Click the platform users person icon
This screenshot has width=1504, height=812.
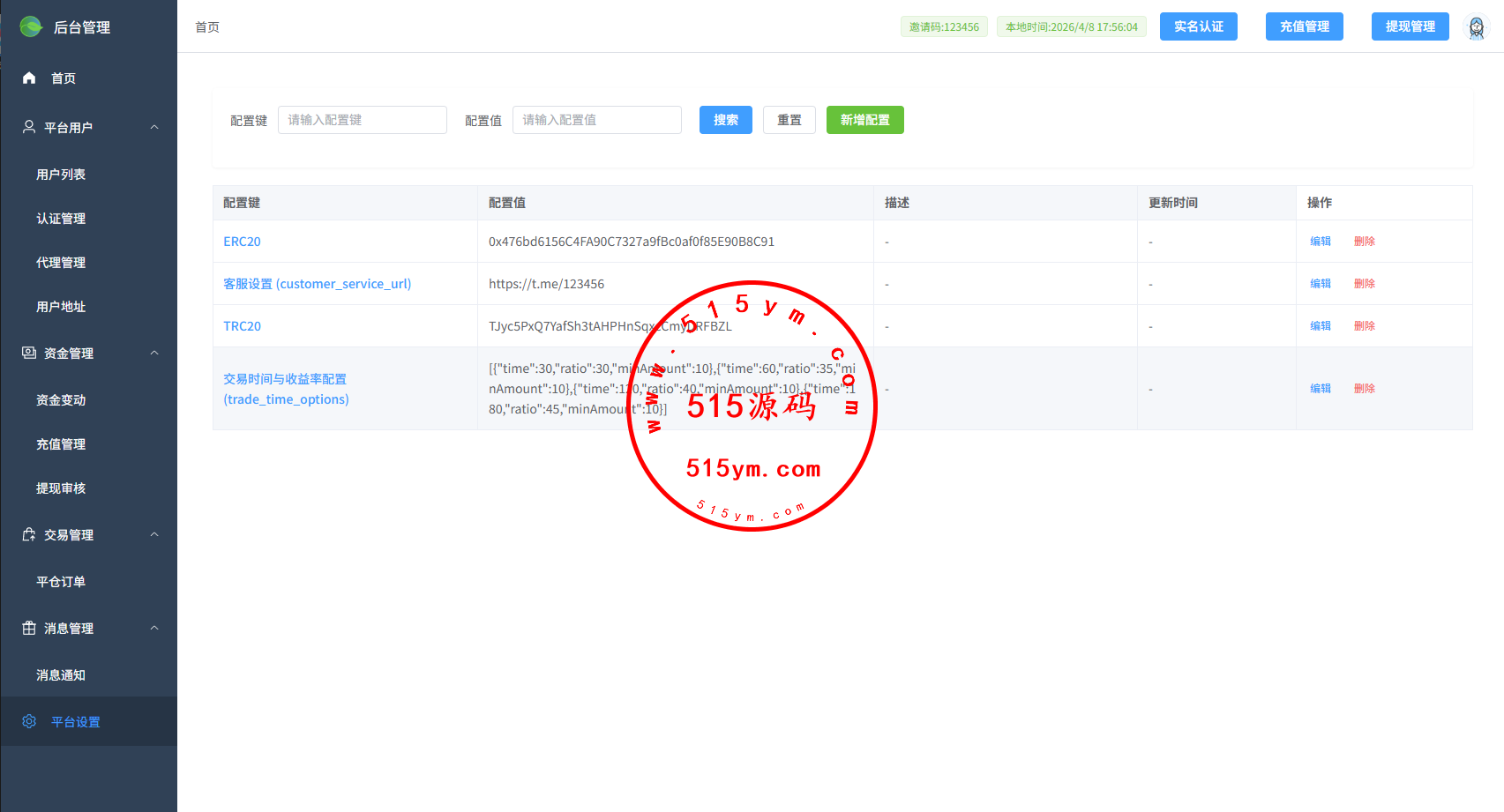click(29, 128)
